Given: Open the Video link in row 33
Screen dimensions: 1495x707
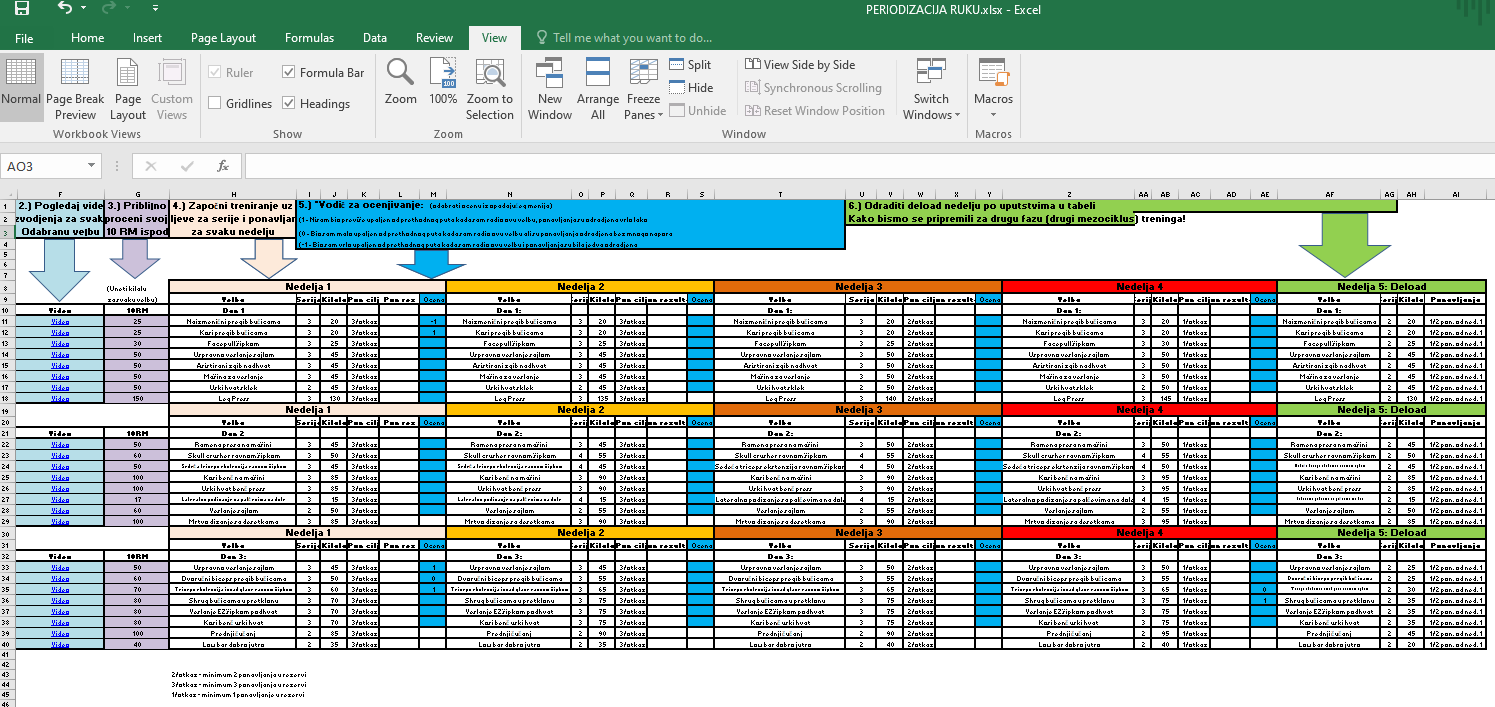Looking at the screenshot, I should tap(60, 568).
